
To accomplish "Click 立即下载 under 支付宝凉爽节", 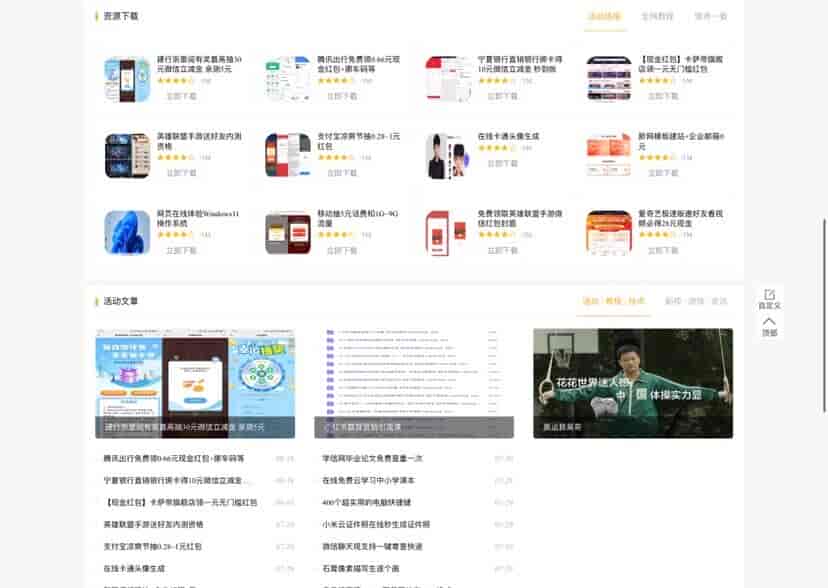I will pos(342,173).
